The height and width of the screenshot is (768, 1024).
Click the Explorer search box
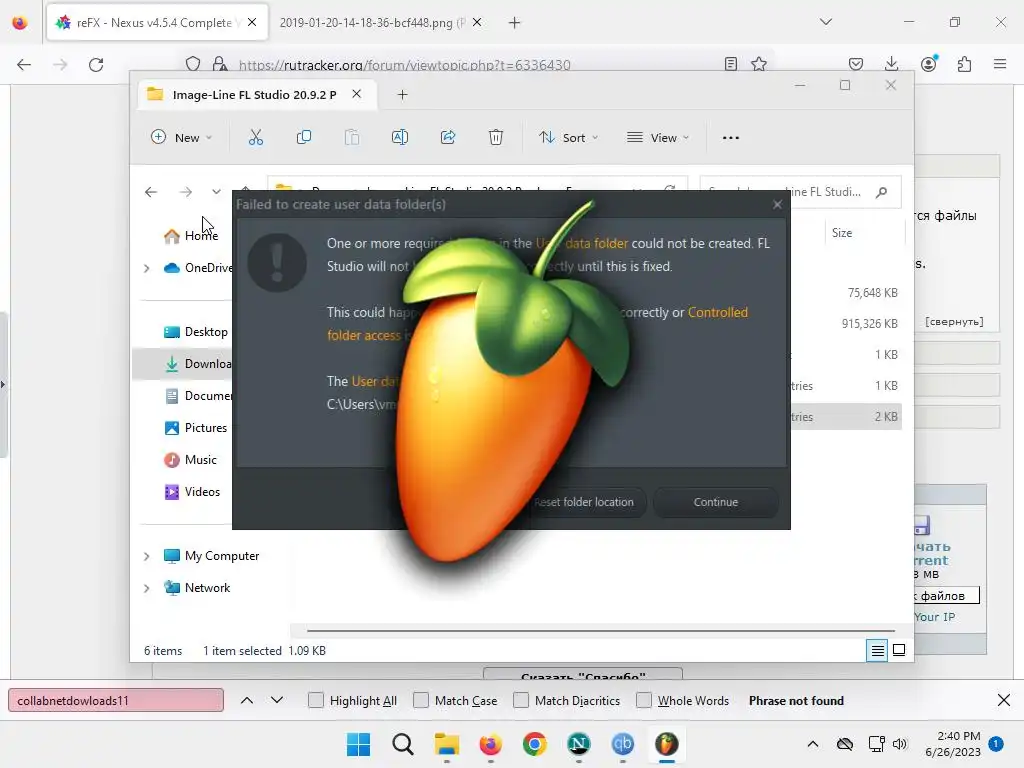point(801,192)
